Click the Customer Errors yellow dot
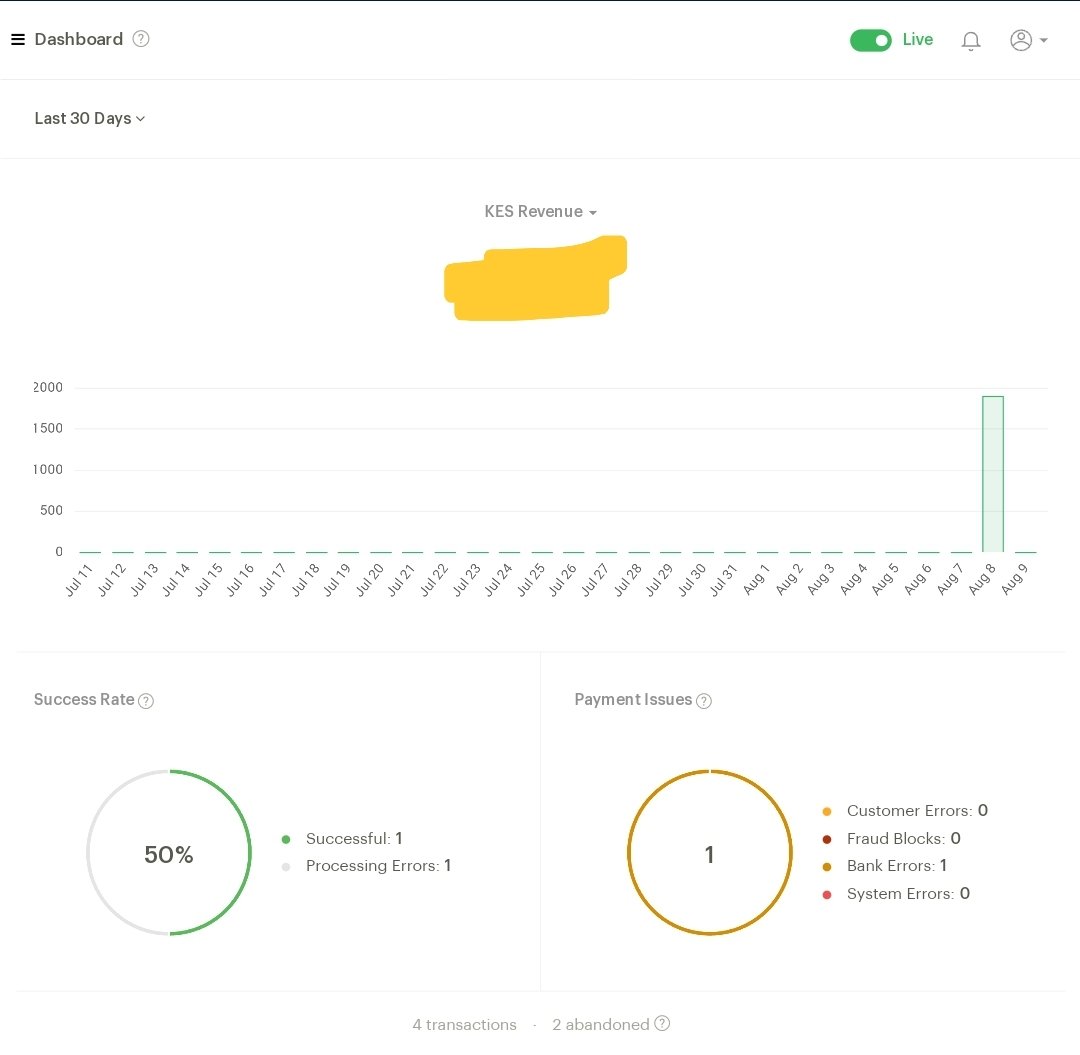The width and height of the screenshot is (1080, 1055). click(829, 811)
